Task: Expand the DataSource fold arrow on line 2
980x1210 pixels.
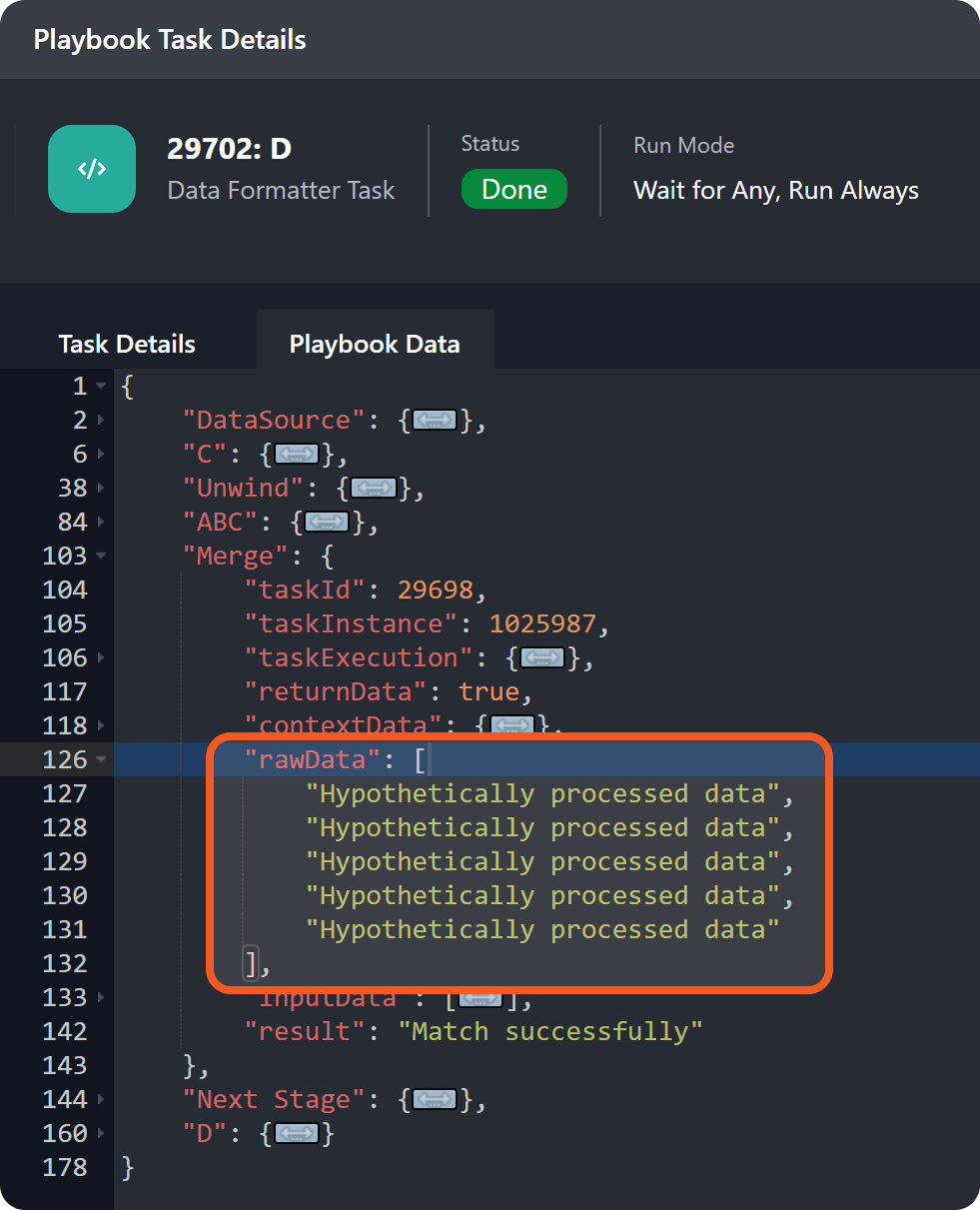Action: tap(102, 421)
